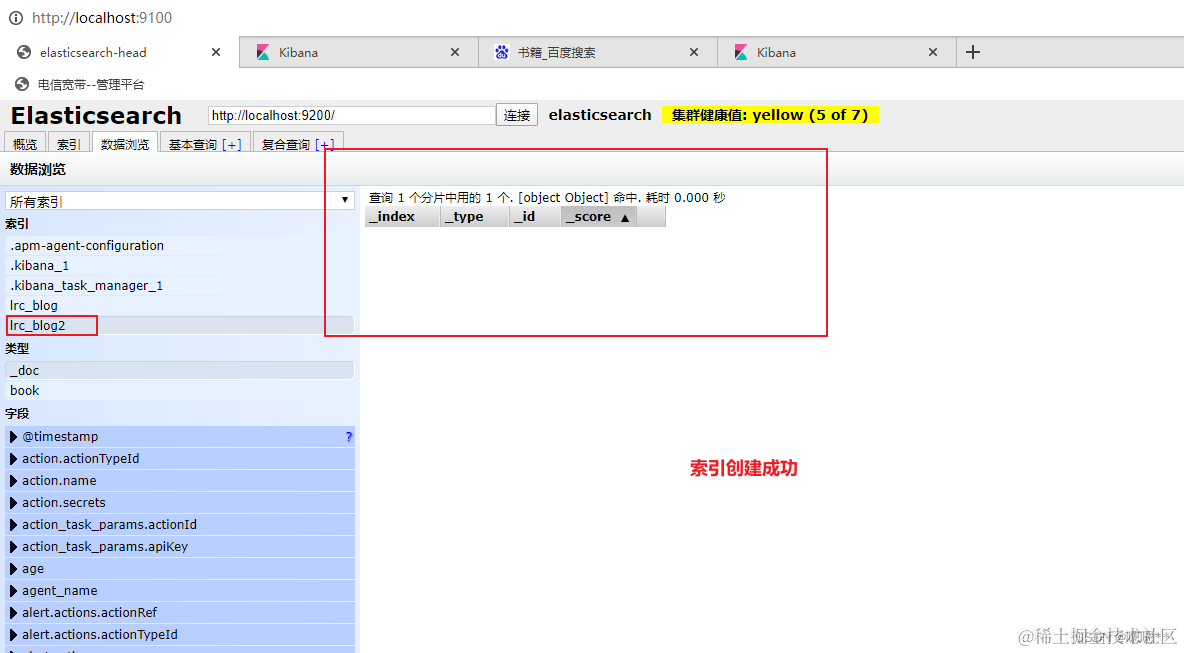
Task: Select the lrc_blog index
Action: coord(180,305)
